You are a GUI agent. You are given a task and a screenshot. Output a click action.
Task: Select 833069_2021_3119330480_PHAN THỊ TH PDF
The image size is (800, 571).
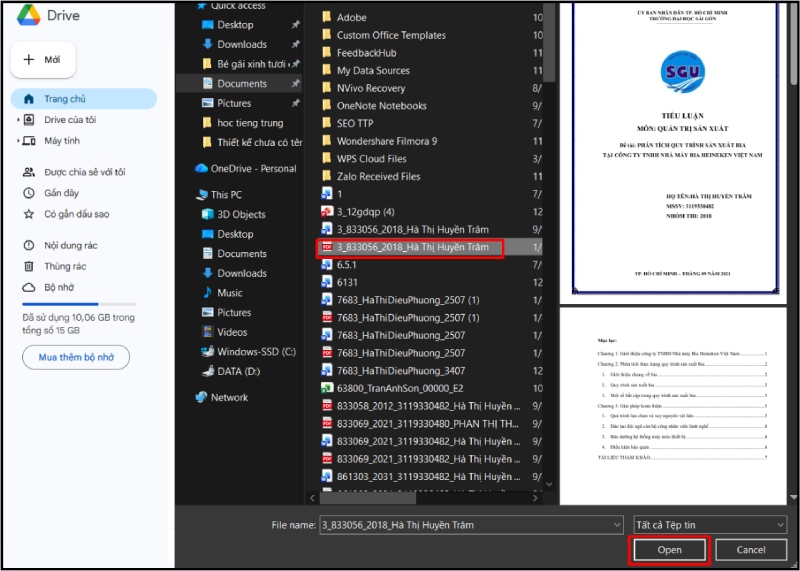(428, 424)
